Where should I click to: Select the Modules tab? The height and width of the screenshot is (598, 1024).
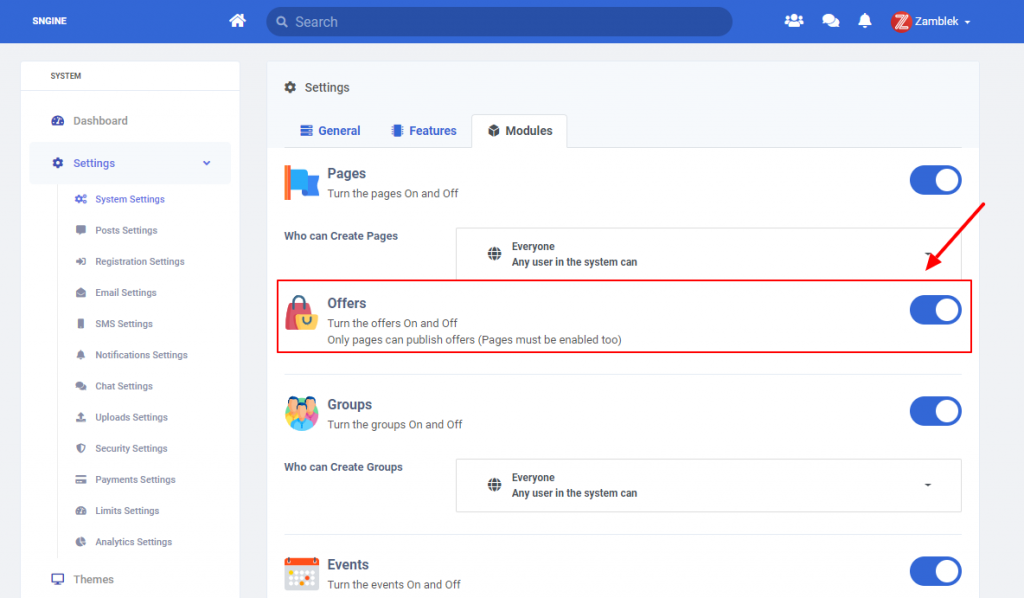pyautogui.click(x=520, y=131)
